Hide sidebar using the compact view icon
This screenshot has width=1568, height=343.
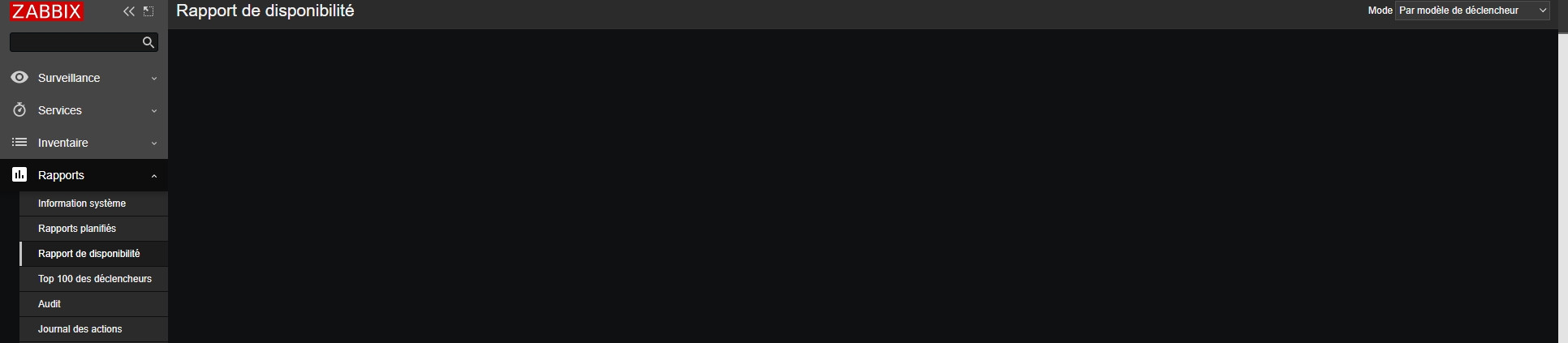pyautogui.click(x=149, y=11)
